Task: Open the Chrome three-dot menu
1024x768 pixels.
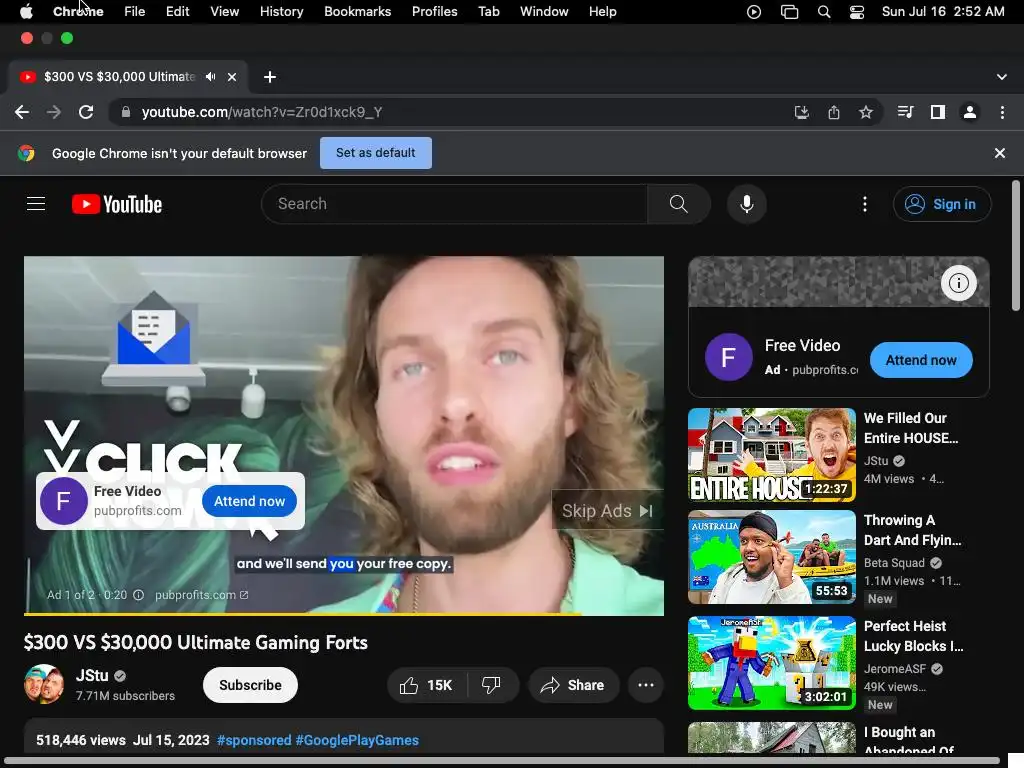Action: (x=1002, y=112)
